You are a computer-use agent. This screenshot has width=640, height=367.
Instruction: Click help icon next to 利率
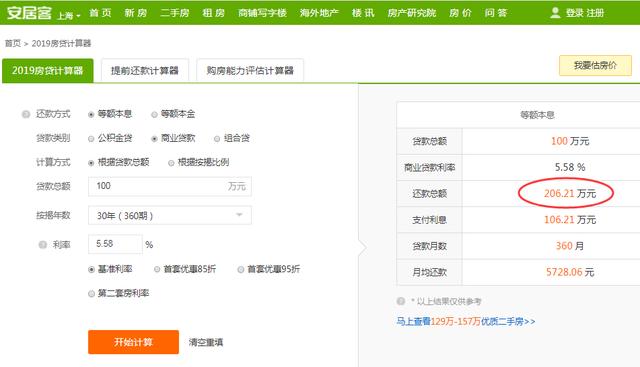tap(42, 245)
